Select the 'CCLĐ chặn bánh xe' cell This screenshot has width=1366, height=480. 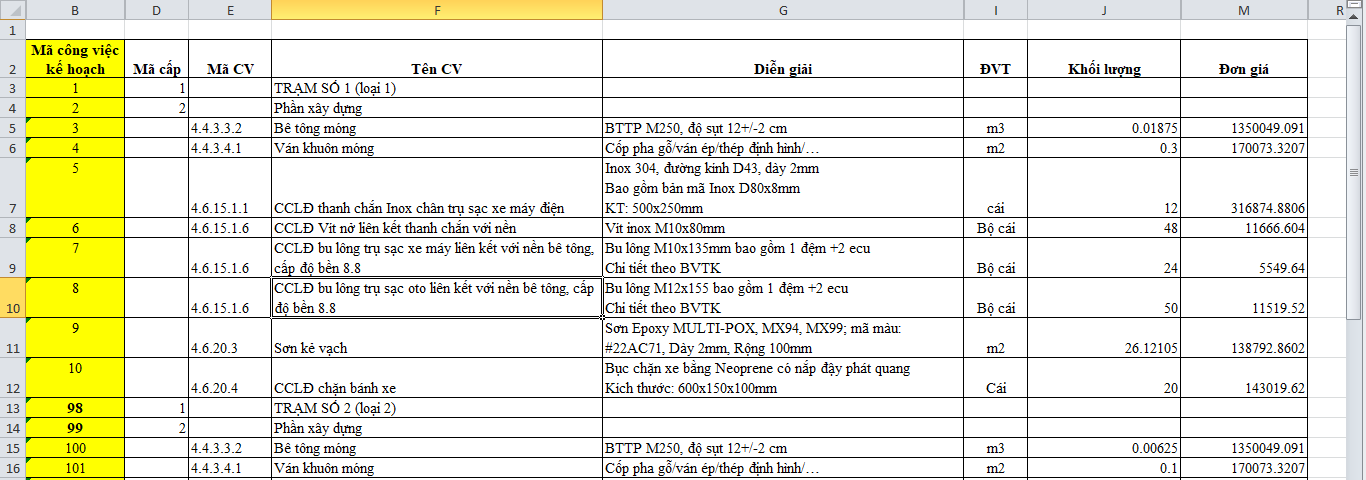[436, 378]
